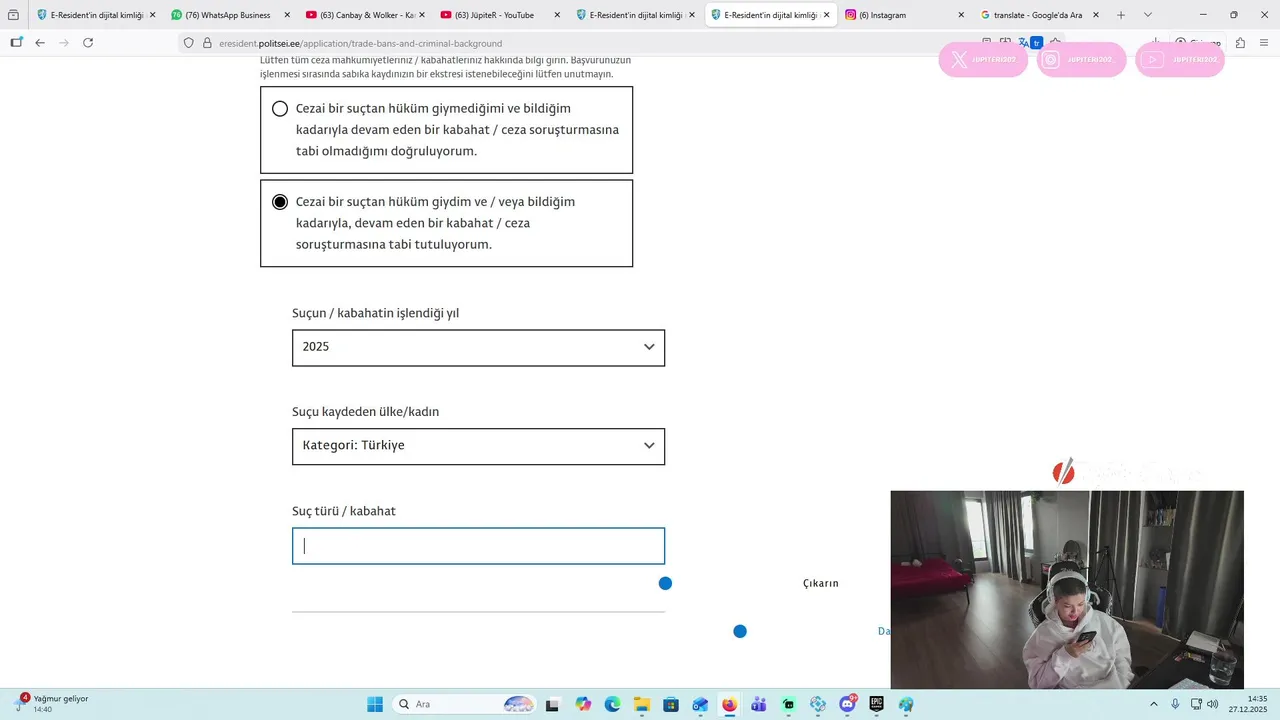
Task: Switch to translate - Google'da Ara tab
Action: (1040, 15)
